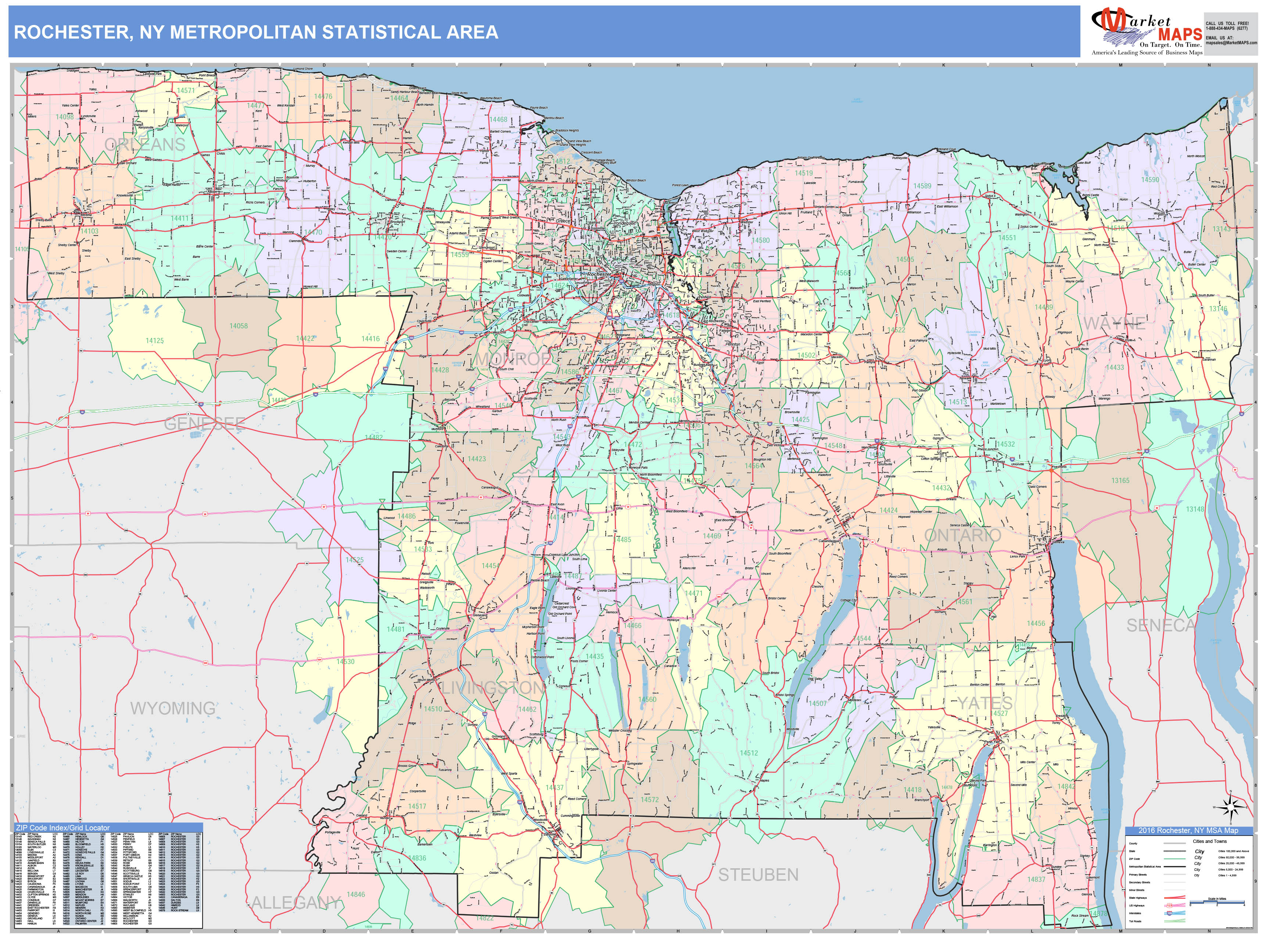The height and width of the screenshot is (952, 1270).
Task: Toggle the Minor Streets legend entry
Action: pos(1175,890)
